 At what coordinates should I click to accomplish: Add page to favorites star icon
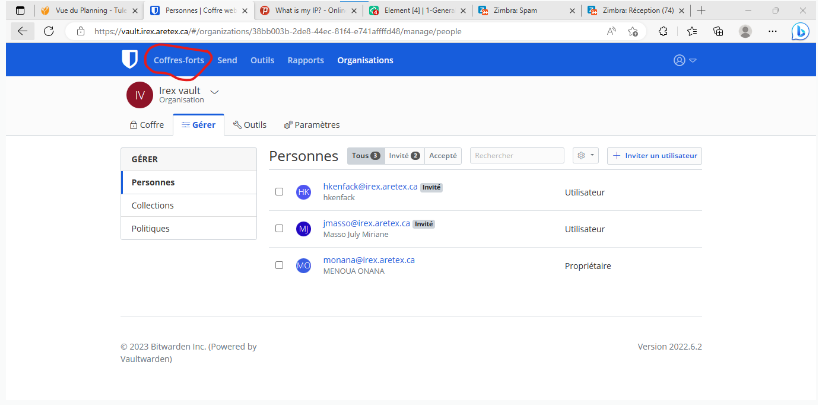(x=633, y=31)
